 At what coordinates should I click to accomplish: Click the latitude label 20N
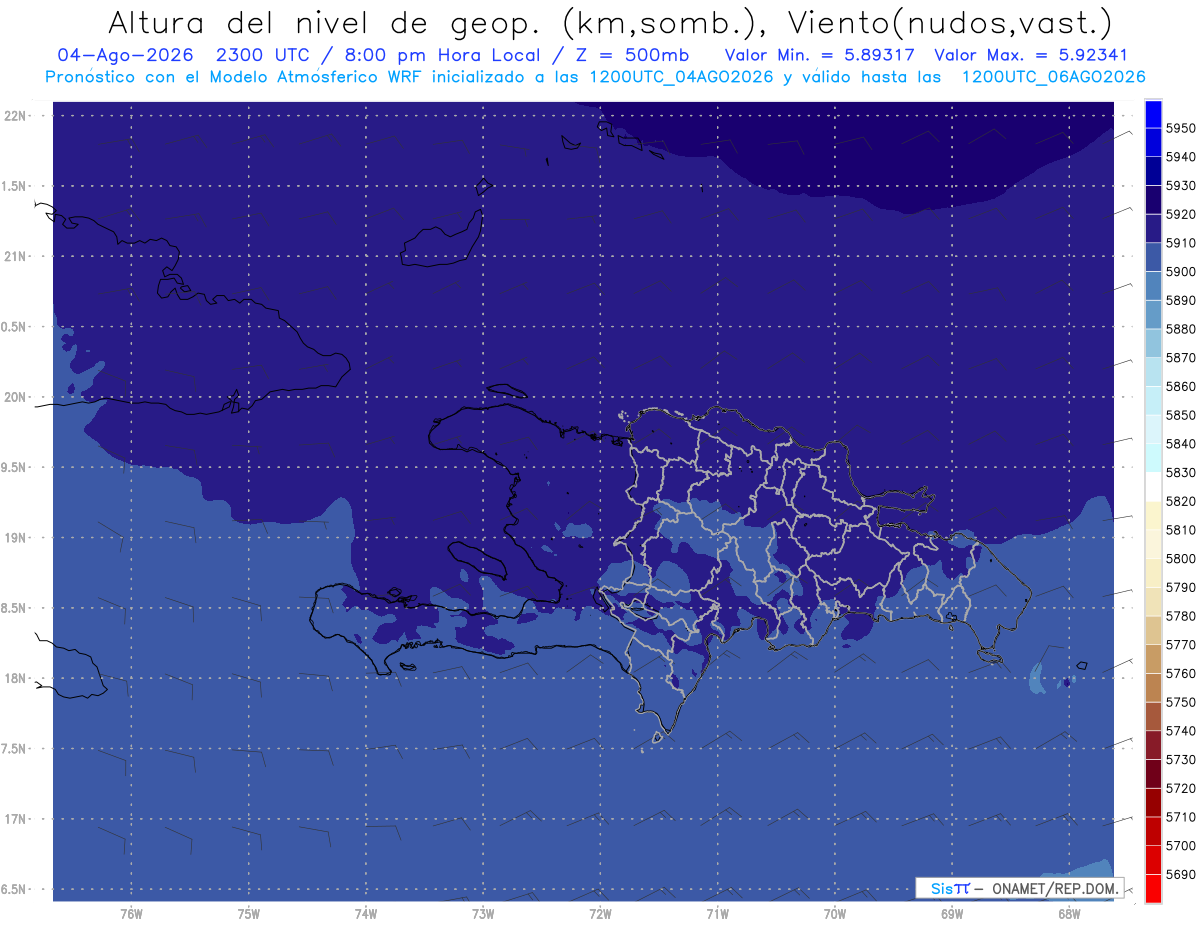[x=17, y=397]
